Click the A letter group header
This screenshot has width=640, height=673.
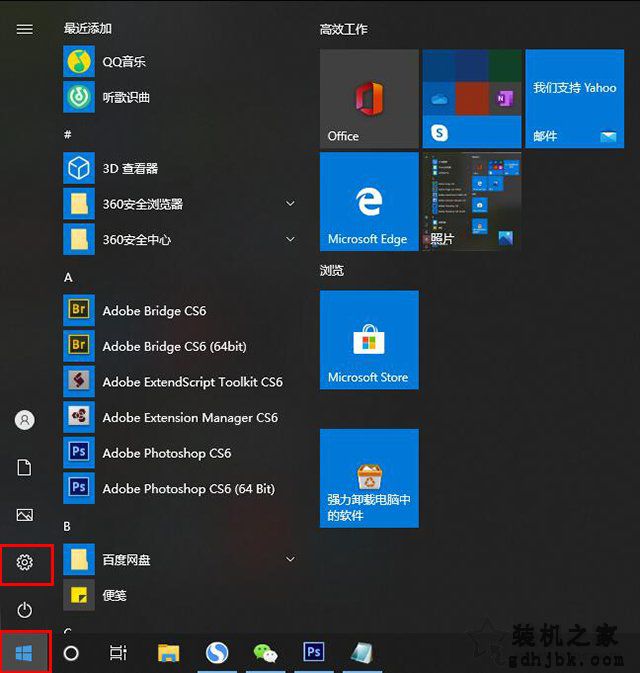click(x=68, y=278)
